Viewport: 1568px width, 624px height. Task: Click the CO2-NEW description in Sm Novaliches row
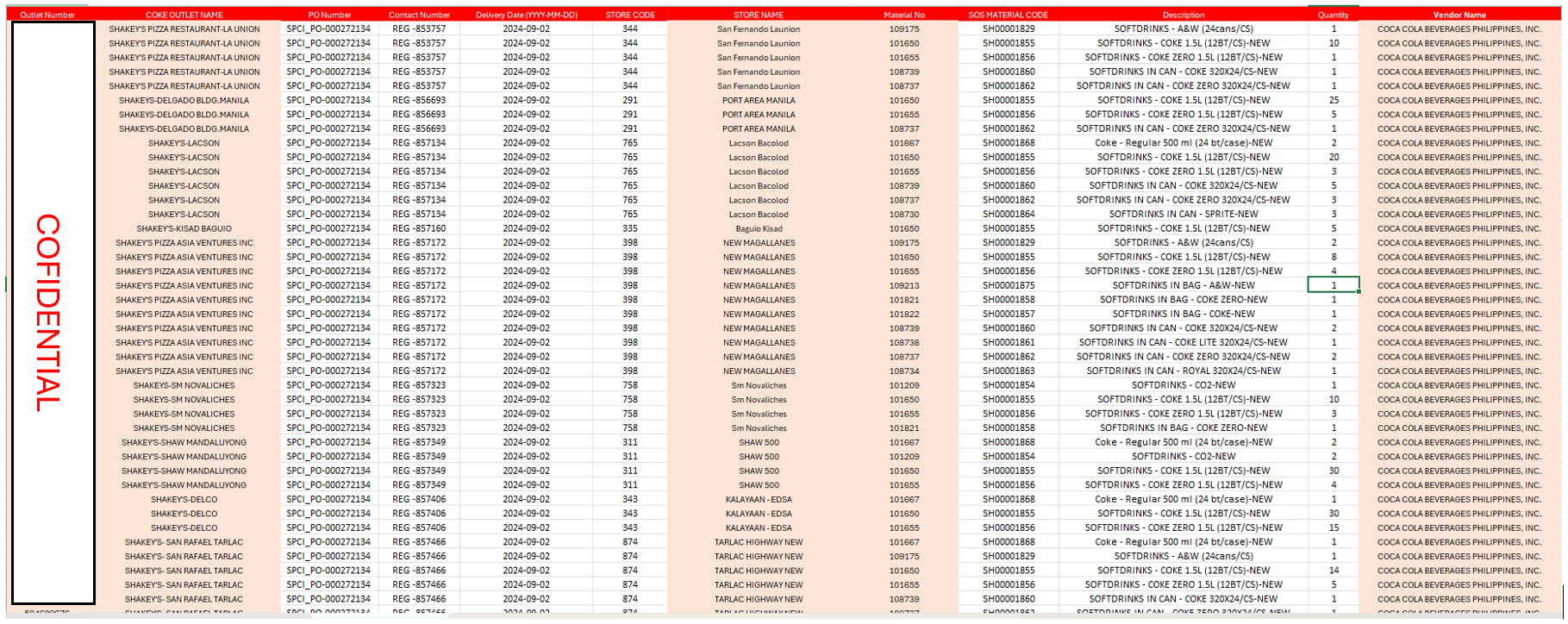(x=1184, y=385)
